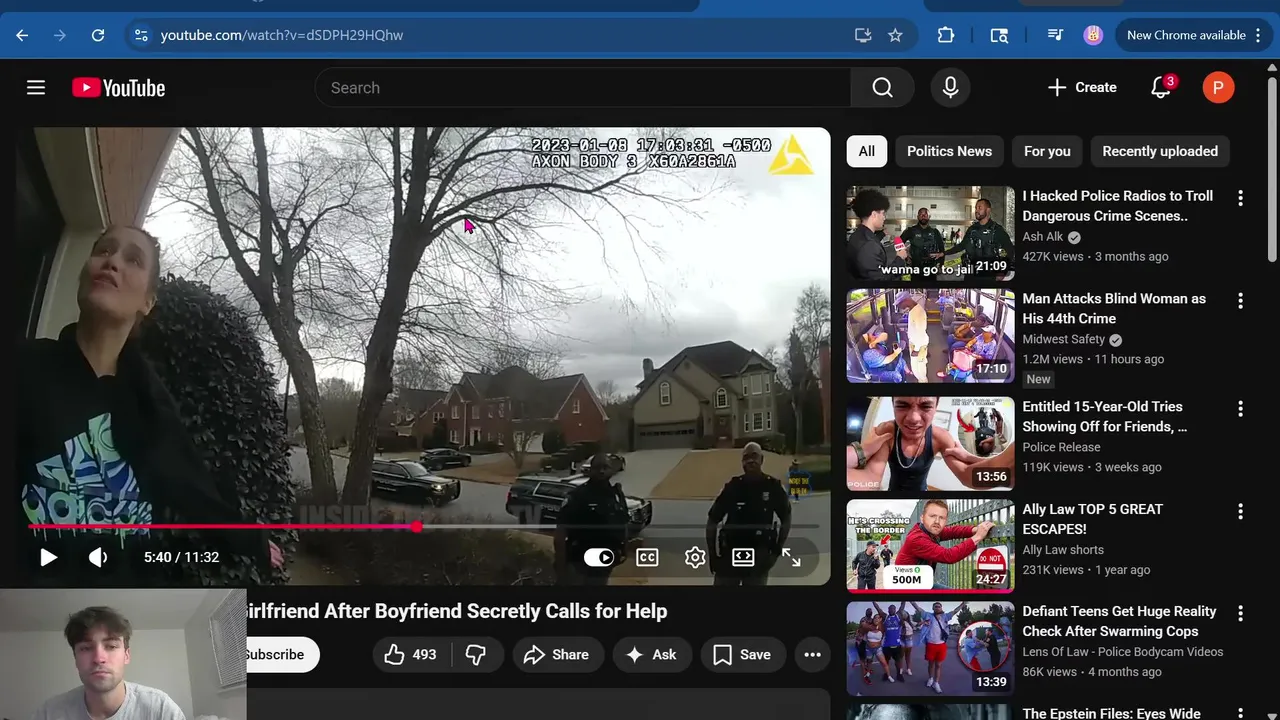Screen dimensions: 1280x720
Task: View site information icon in address bar
Action: click(x=140, y=35)
